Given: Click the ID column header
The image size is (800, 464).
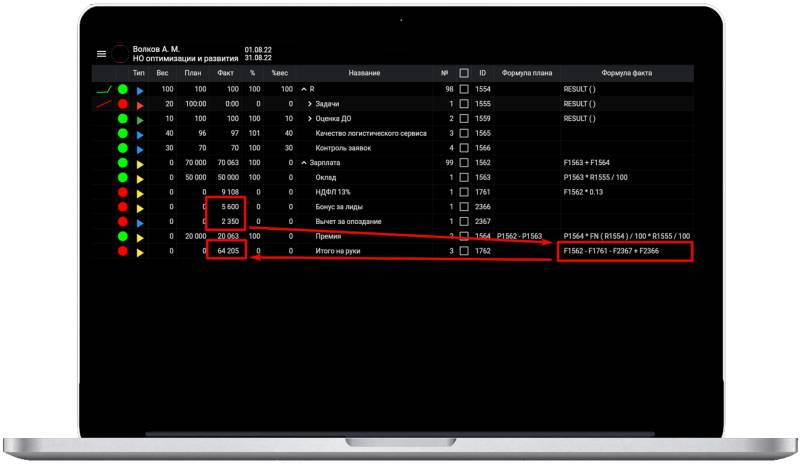Looking at the screenshot, I should pos(483,73).
